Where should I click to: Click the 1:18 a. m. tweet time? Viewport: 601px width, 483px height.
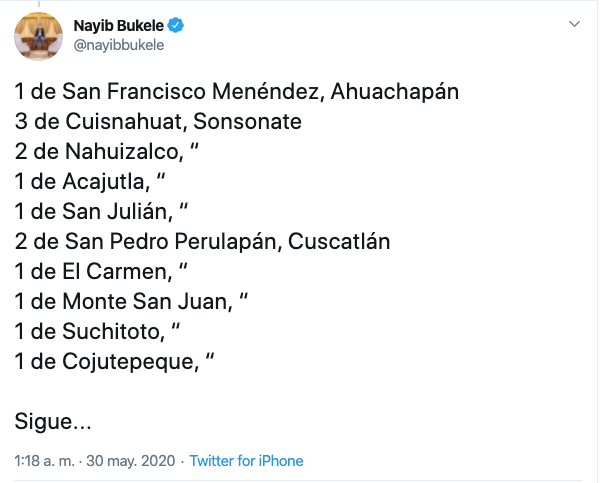pyautogui.click(x=43, y=461)
